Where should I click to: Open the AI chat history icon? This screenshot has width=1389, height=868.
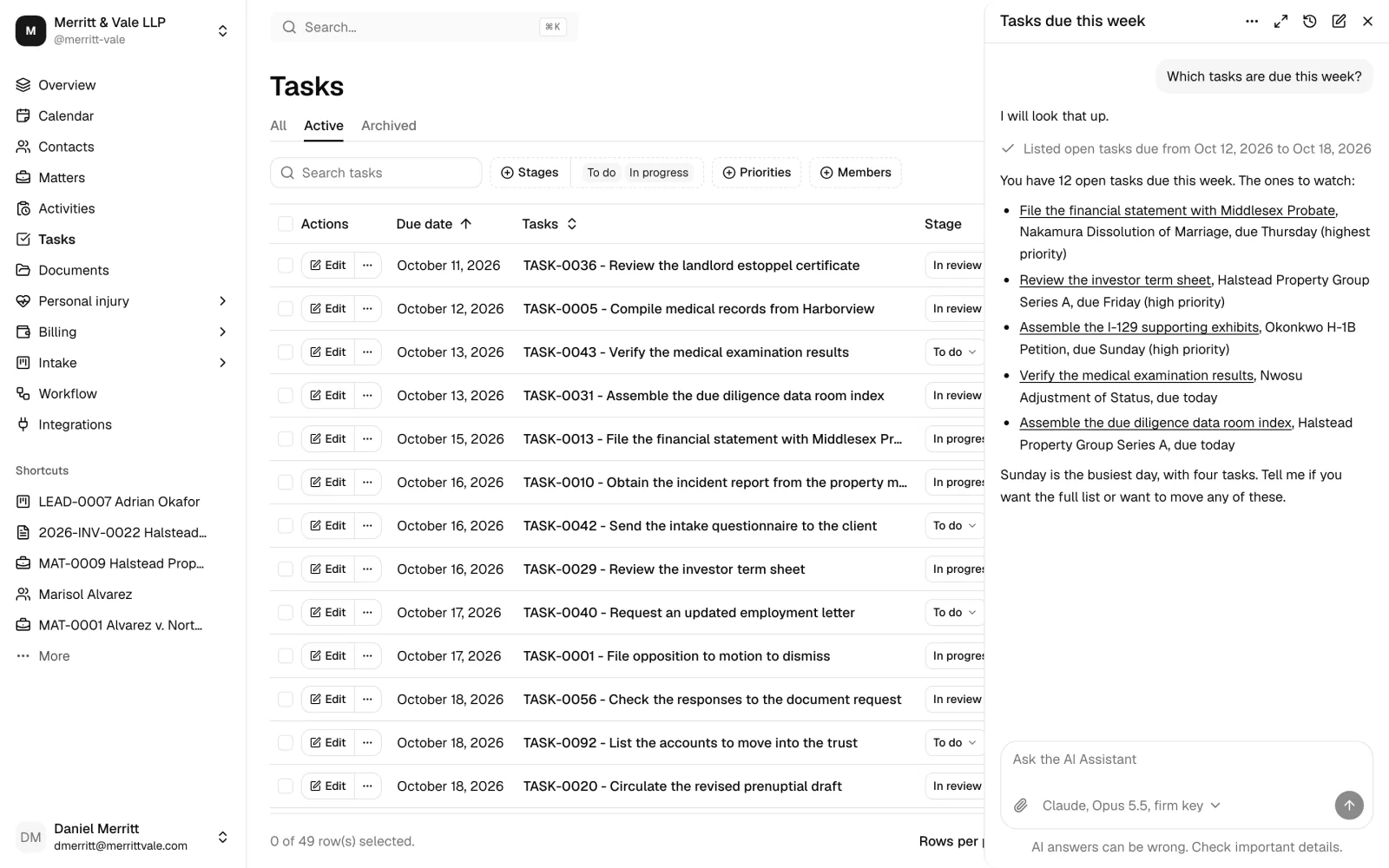click(1310, 21)
